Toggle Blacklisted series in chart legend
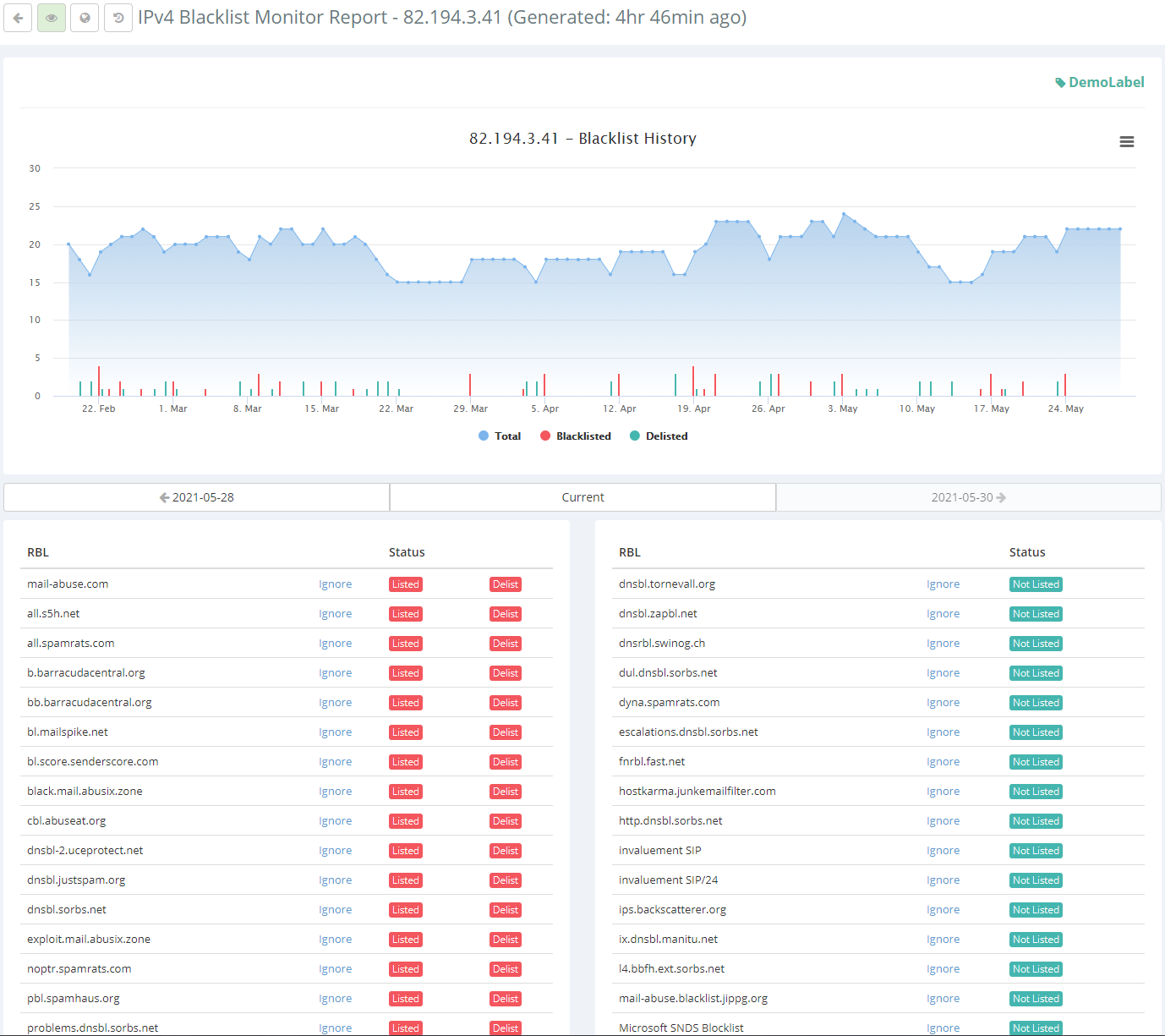This screenshot has width=1165, height=1036. tap(576, 436)
